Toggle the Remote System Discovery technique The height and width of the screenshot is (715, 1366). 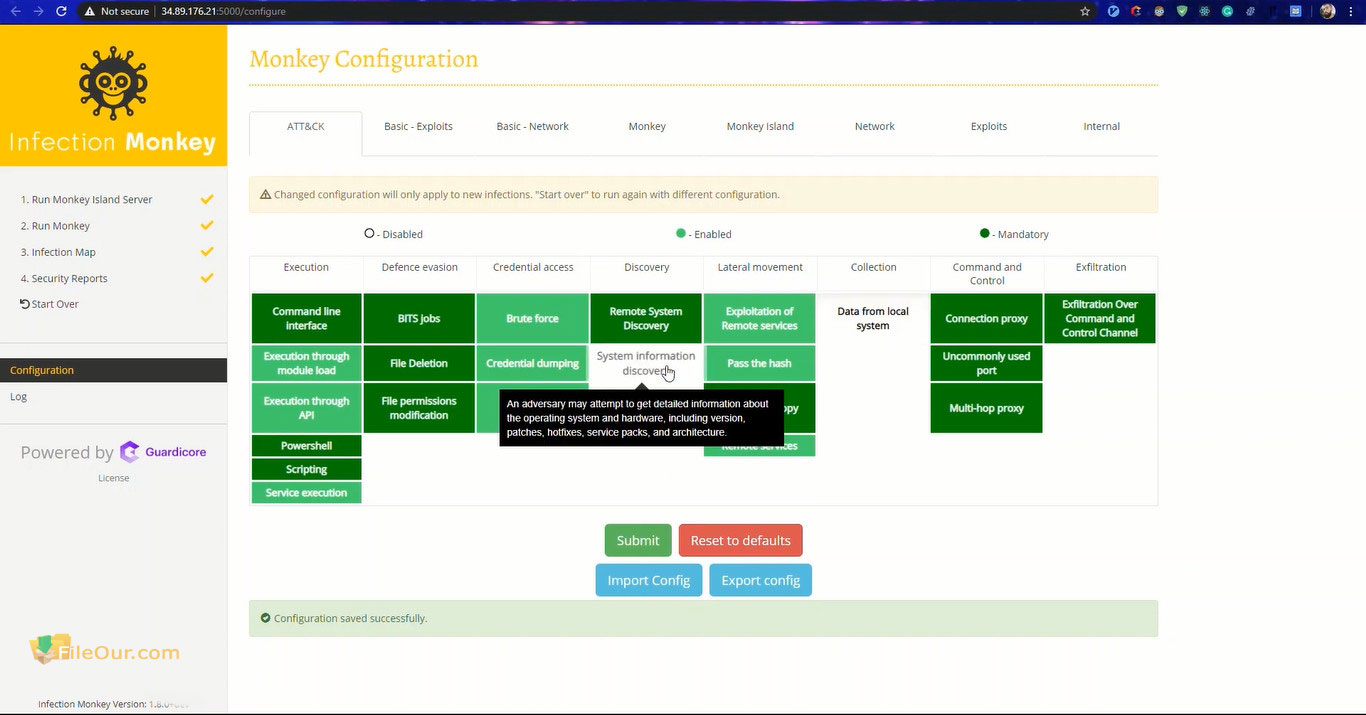tap(646, 318)
